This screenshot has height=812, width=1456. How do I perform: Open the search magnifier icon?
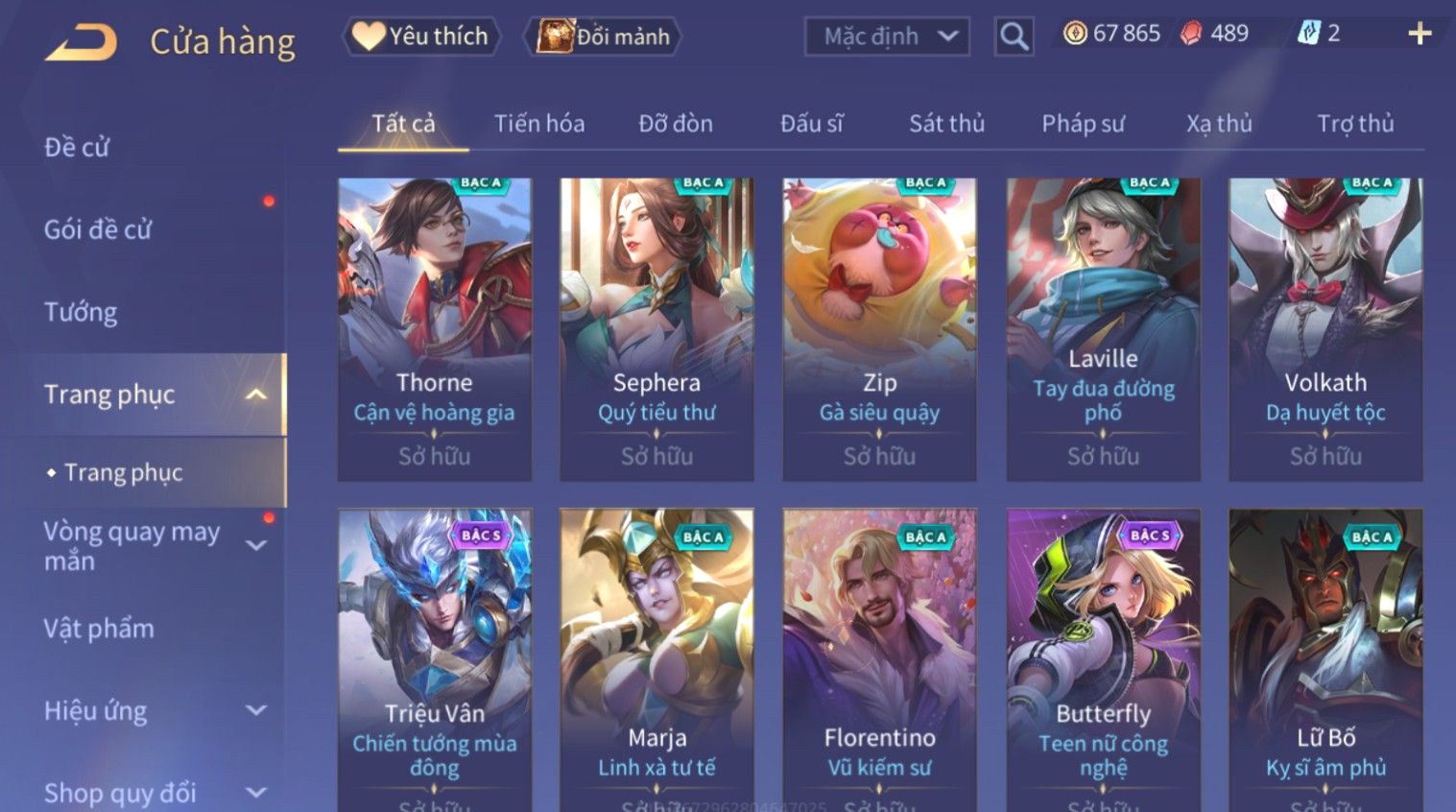click(1014, 36)
